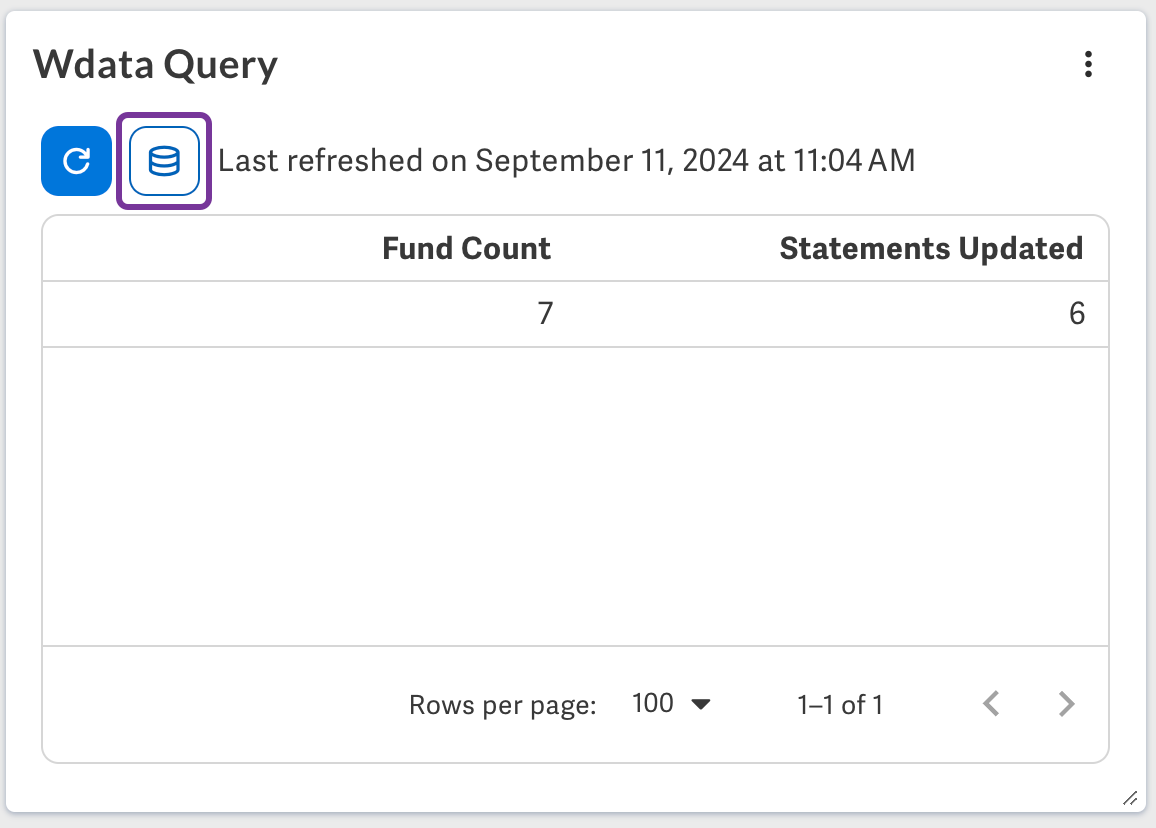Click the first data row in the table
Viewport: 1156px width, 828px height.
(575, 313)
